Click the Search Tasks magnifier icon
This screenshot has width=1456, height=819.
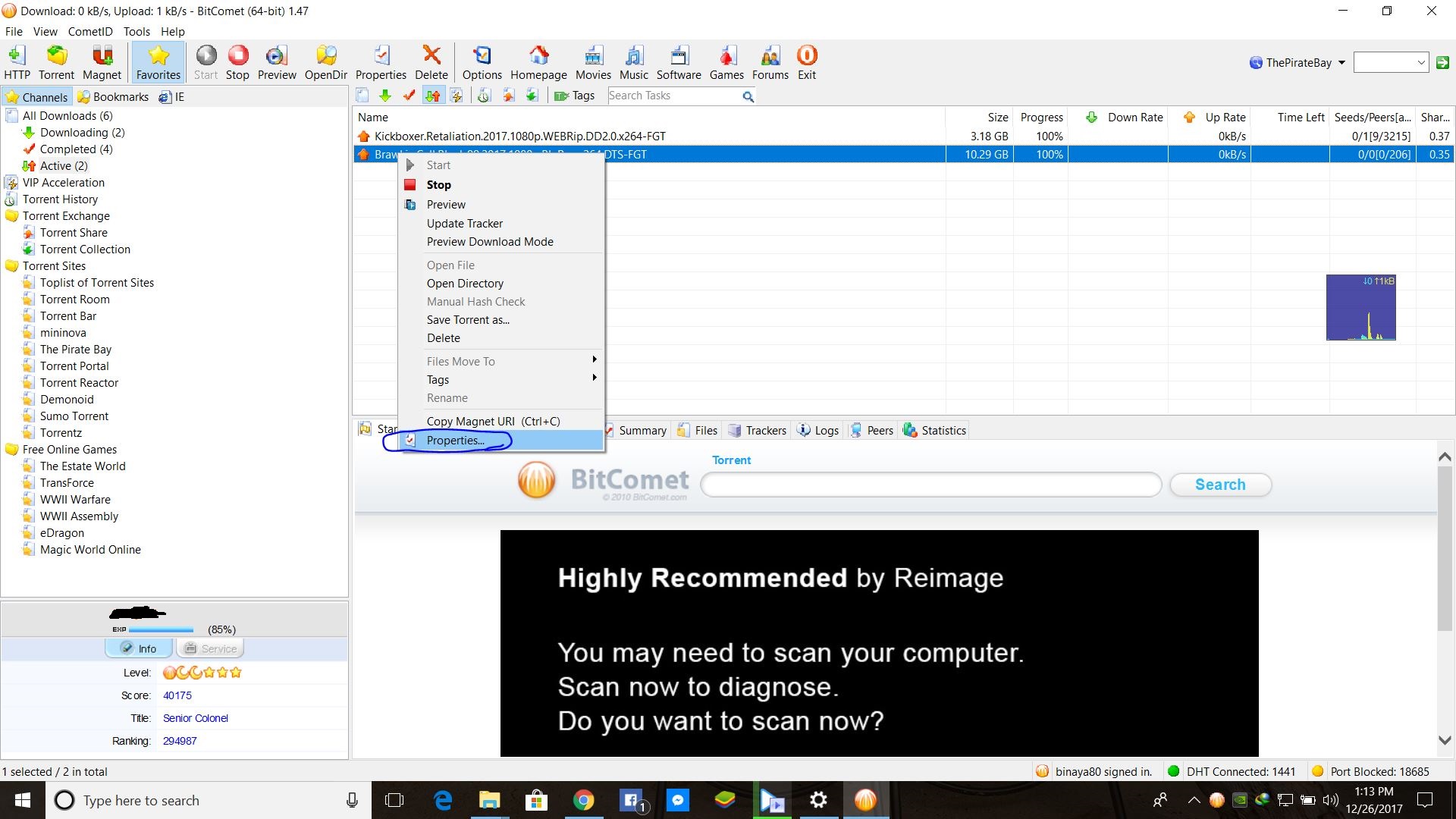click(x=748, y=96)
